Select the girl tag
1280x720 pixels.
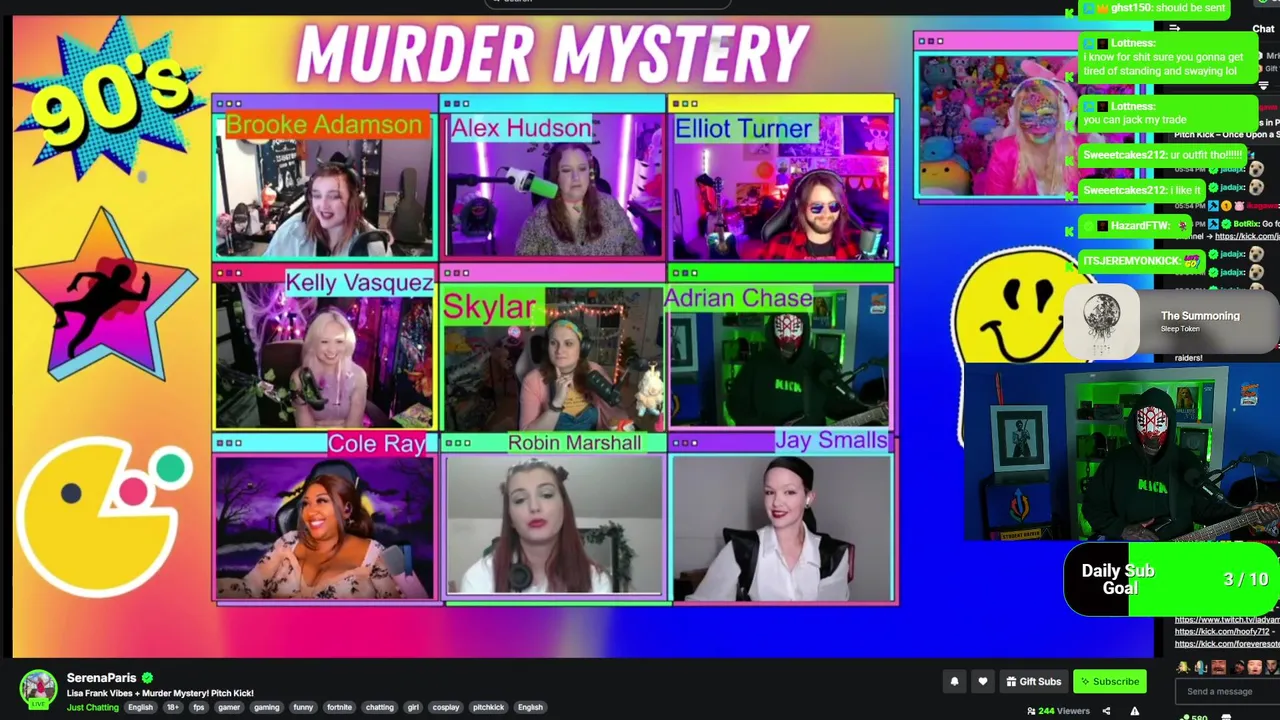(x=413, y=707)
